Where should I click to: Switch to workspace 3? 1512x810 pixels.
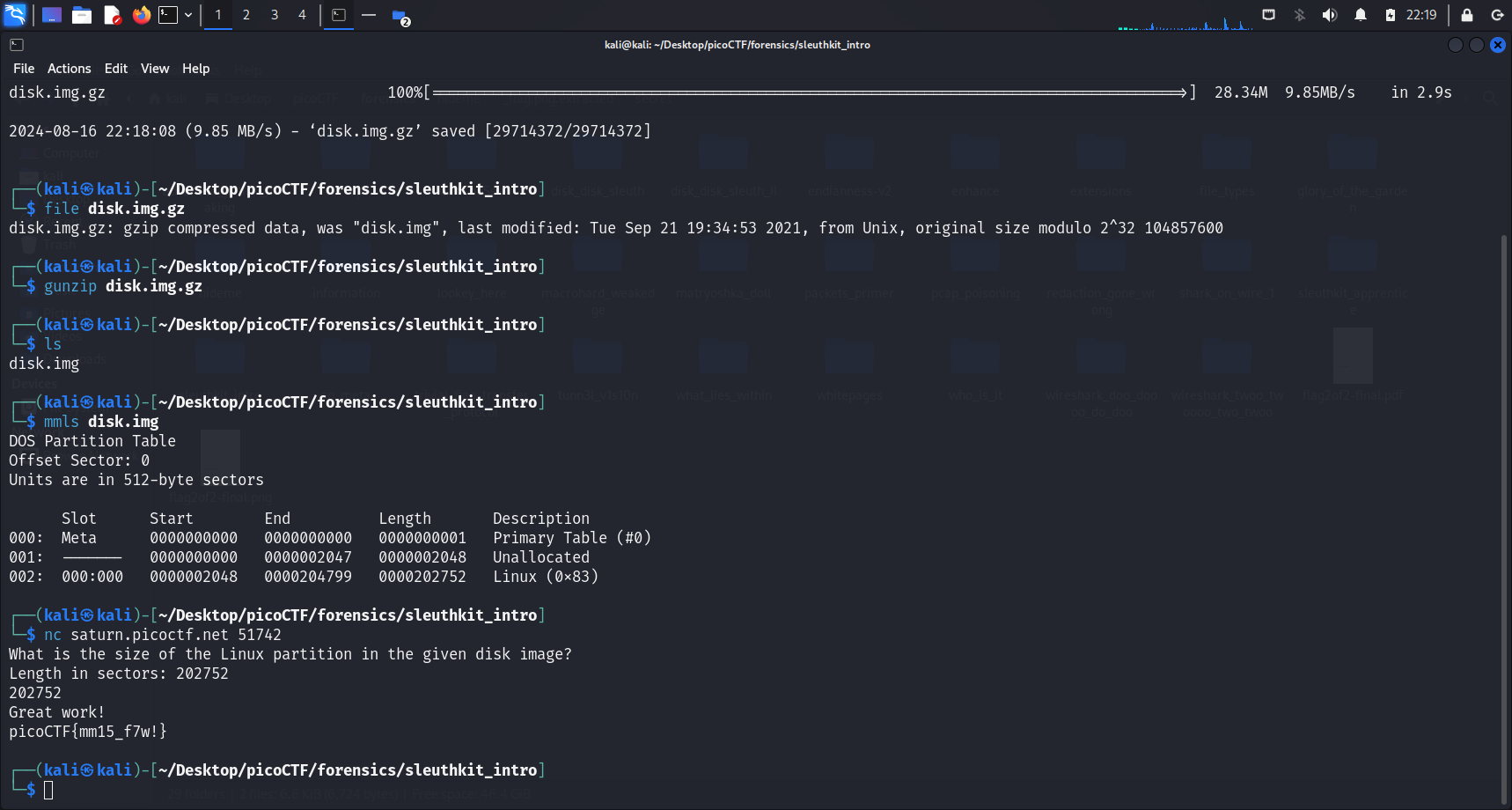coord(275,15)
